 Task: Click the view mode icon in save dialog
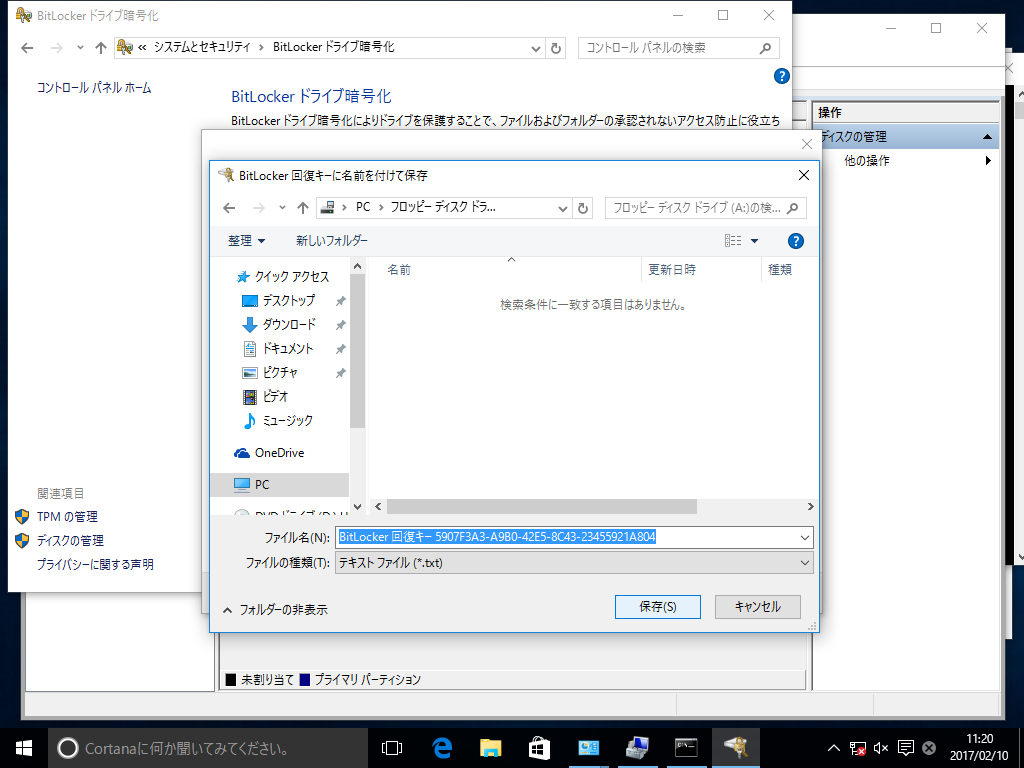pos(733,241)
